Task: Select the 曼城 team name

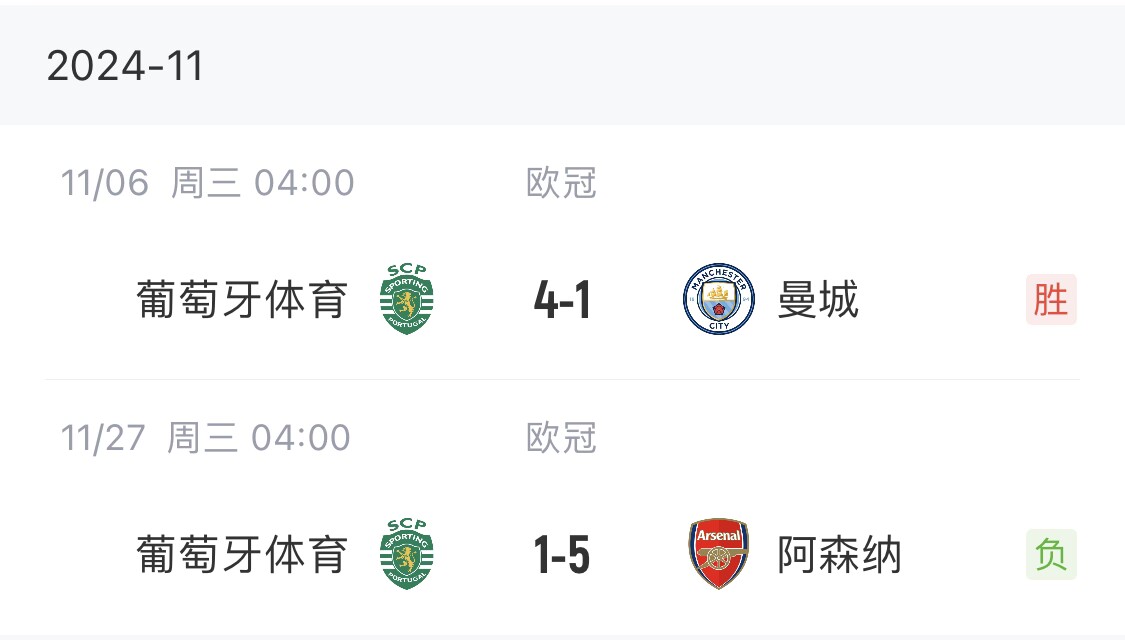Action: click(818, 300)
